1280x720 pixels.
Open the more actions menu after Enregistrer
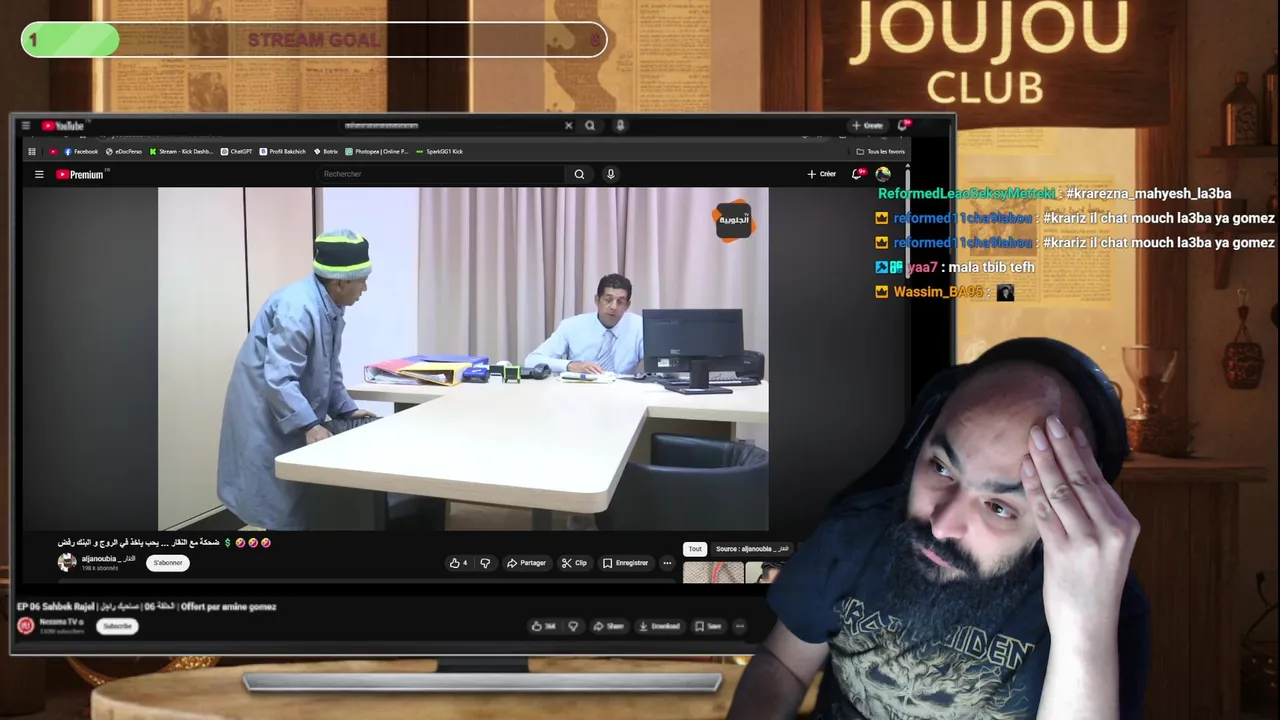click(x=667, y=563)
